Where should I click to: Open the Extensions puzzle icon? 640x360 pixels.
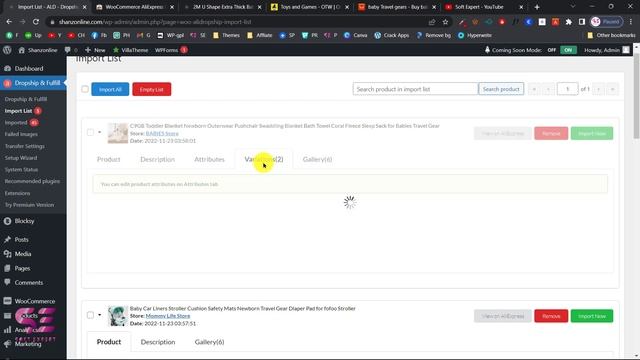click(569, 22)
